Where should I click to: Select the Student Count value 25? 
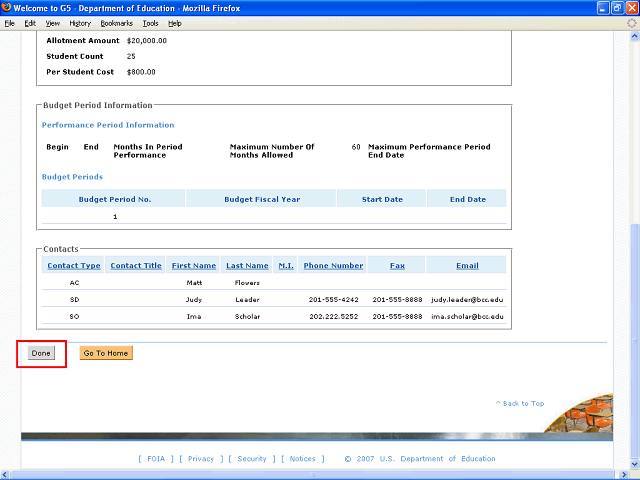pyautogui.click(x=131, y=56)
